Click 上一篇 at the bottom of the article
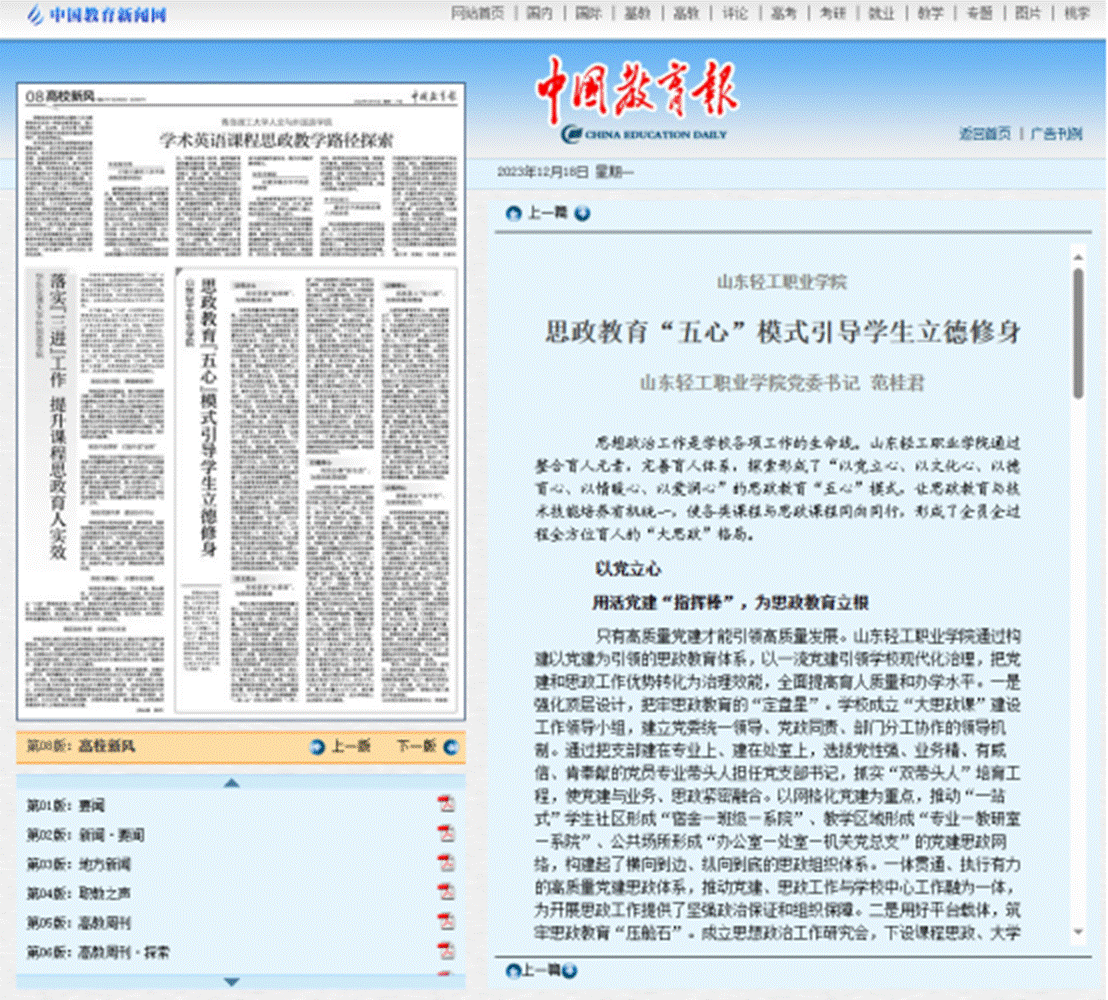Image resolution: width=1108 pixels, height=1000 pixels. click(x=542, y=970)
